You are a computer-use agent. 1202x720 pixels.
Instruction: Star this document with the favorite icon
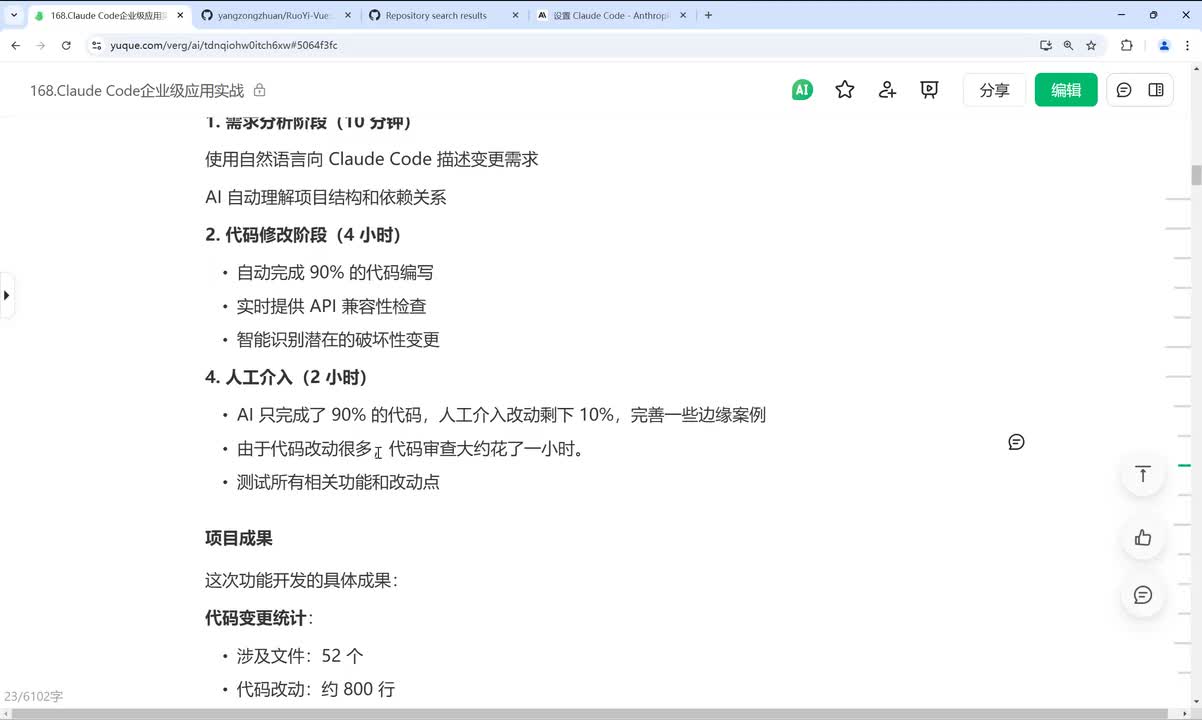(x=845, y=90)
